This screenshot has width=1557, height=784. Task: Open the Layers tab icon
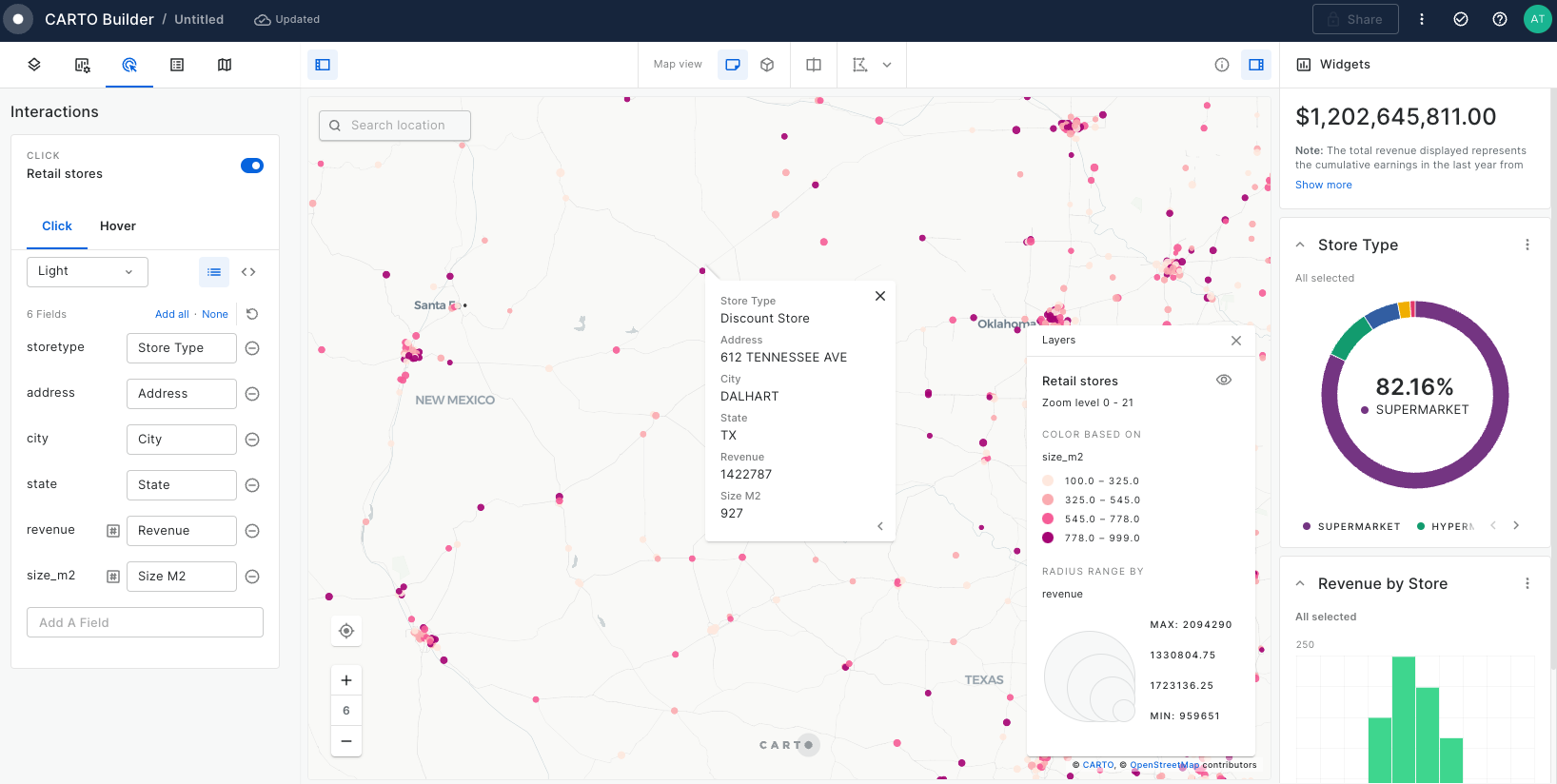pos(34,65)
